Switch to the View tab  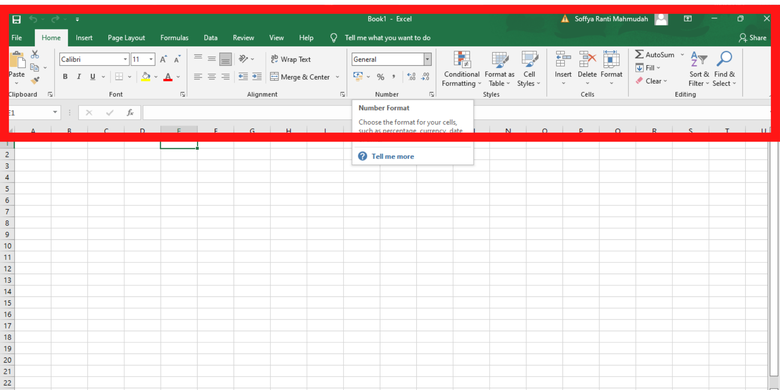[x=277, y=38]
